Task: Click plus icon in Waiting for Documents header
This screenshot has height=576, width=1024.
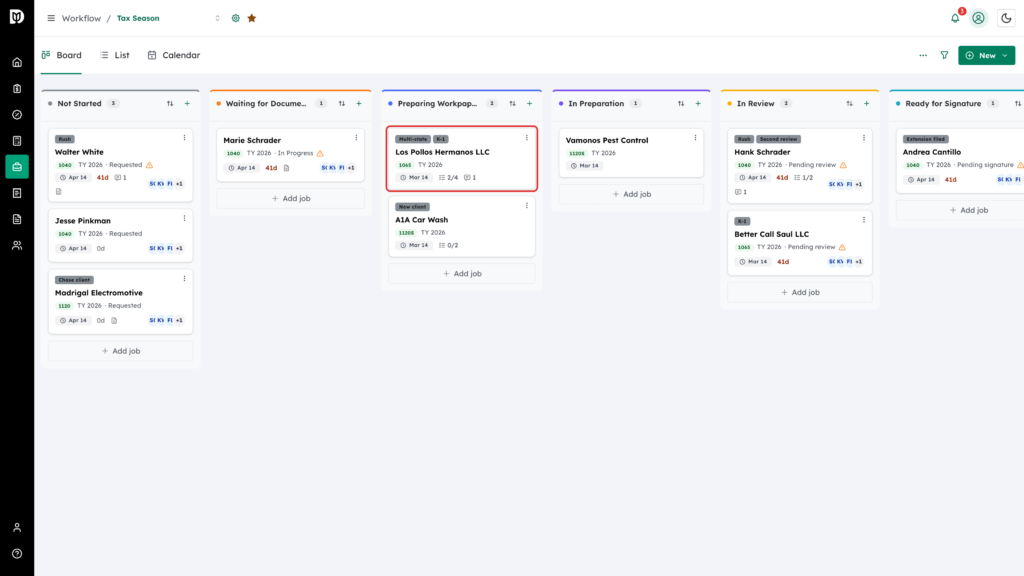Action: coord(359,104)
